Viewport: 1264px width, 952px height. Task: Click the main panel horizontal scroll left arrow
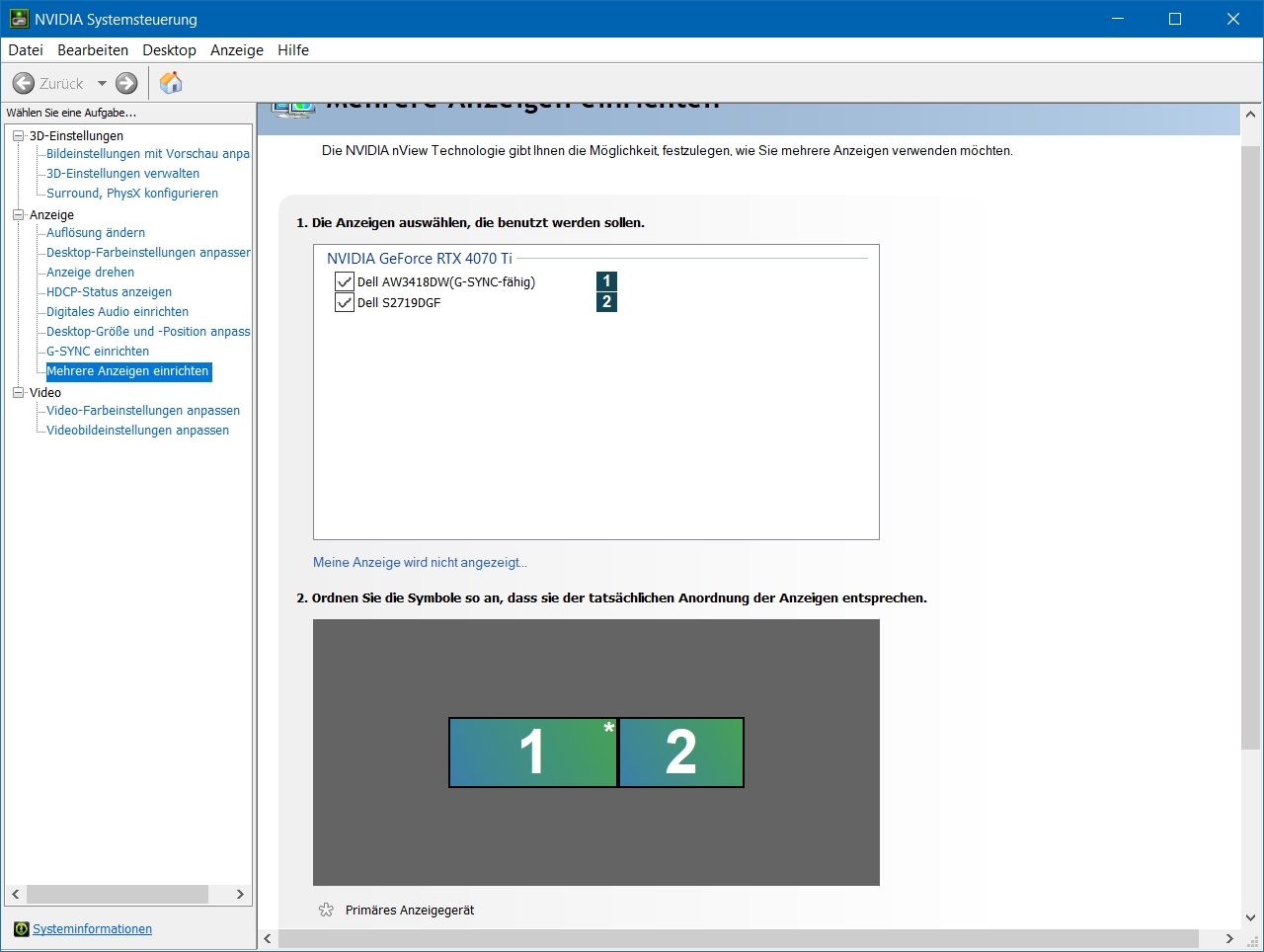pos(268,938)
